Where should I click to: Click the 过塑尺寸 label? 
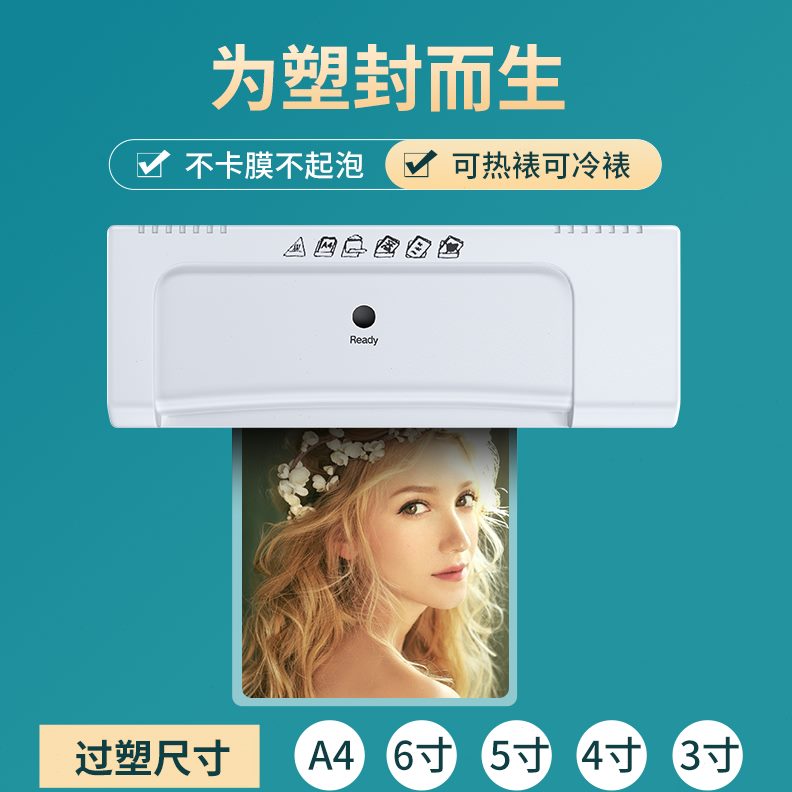150,756
